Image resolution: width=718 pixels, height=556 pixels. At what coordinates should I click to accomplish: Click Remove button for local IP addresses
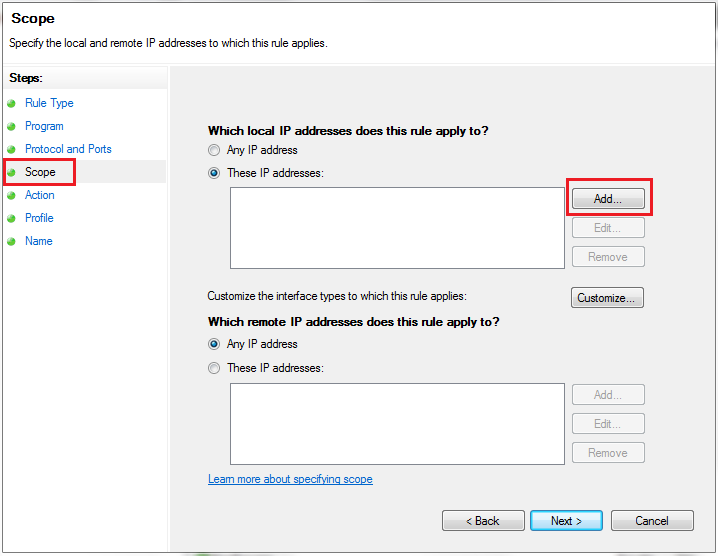click(608, 256)
